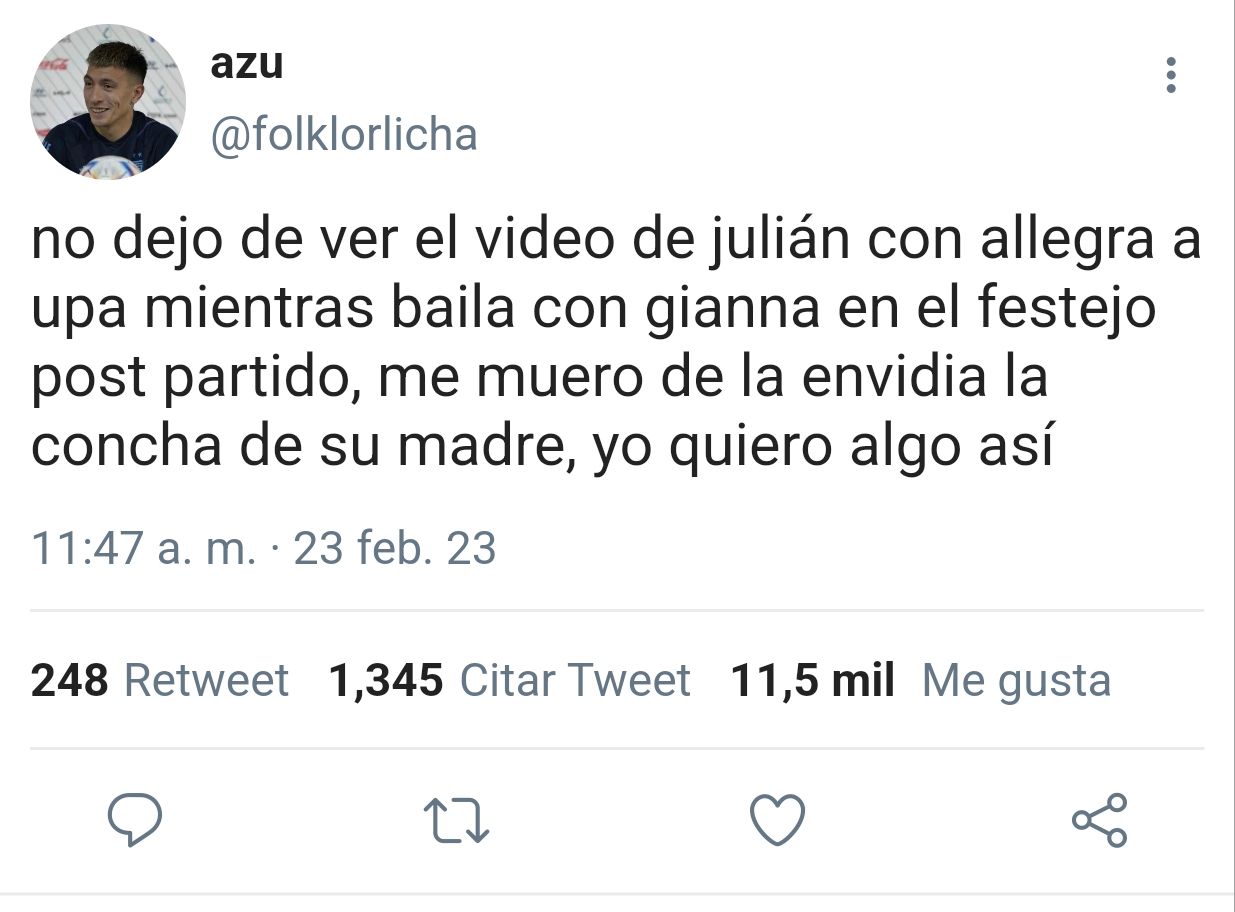Viewport: 1235px width, 912px height.
Task: Open azu's profile picture
Action: coord(108,102)
